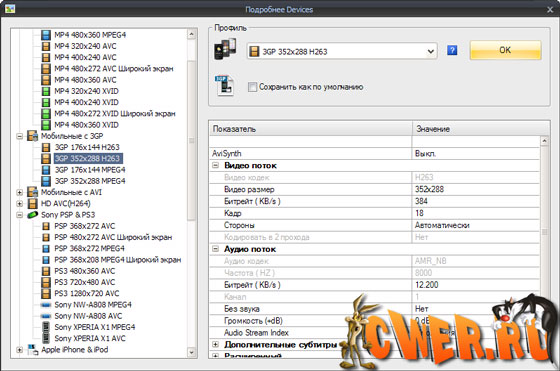Collapse the Видео поток section
The height and width of the screenshot is (371, 560).
click(215, 165)
